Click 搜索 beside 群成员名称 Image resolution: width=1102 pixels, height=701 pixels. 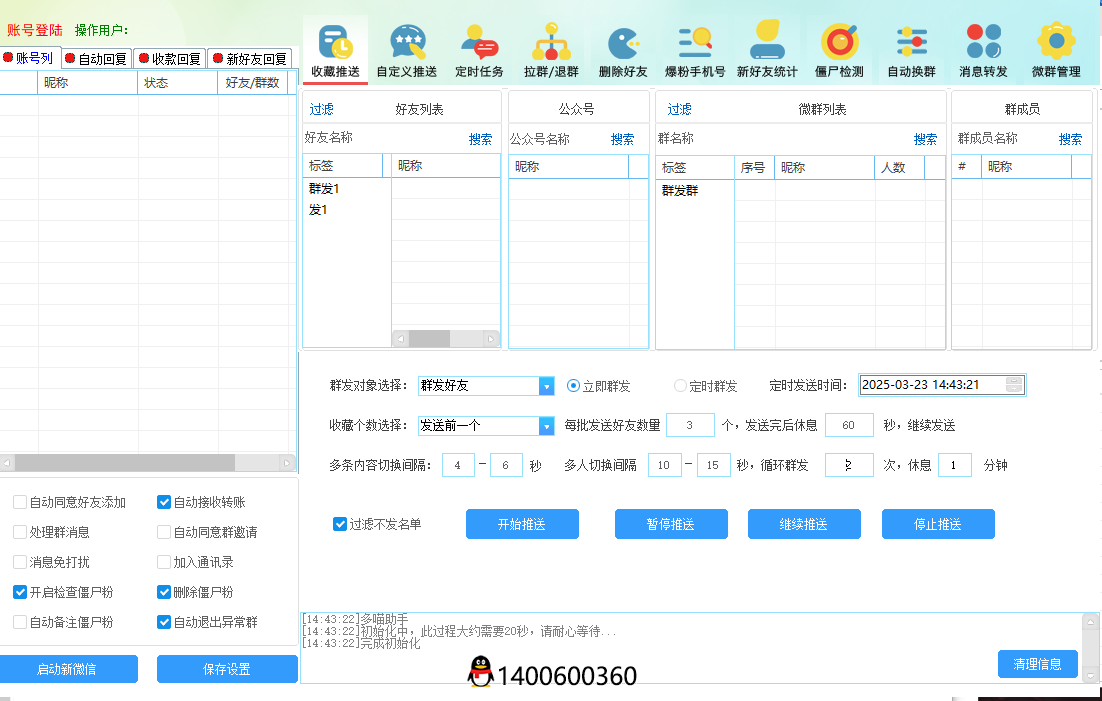tap(1070, 139)
